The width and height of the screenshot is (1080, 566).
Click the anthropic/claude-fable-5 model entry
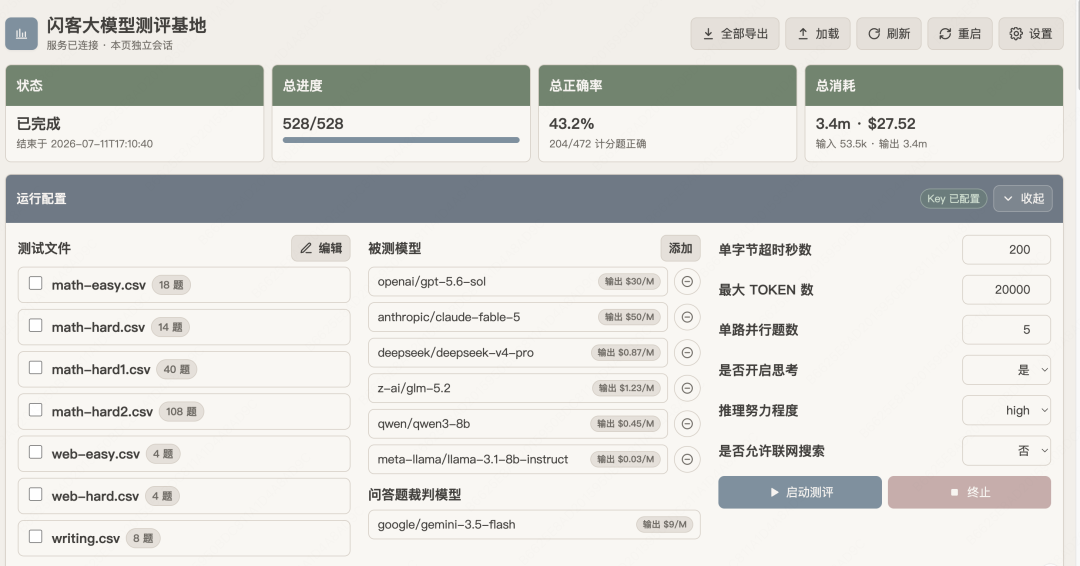click(x=518, y=317)
